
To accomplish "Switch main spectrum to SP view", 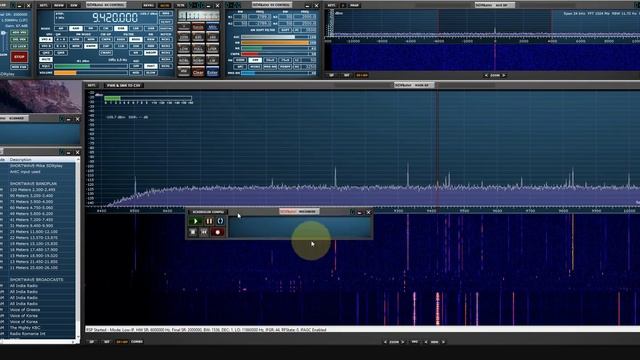I will 91,342.
